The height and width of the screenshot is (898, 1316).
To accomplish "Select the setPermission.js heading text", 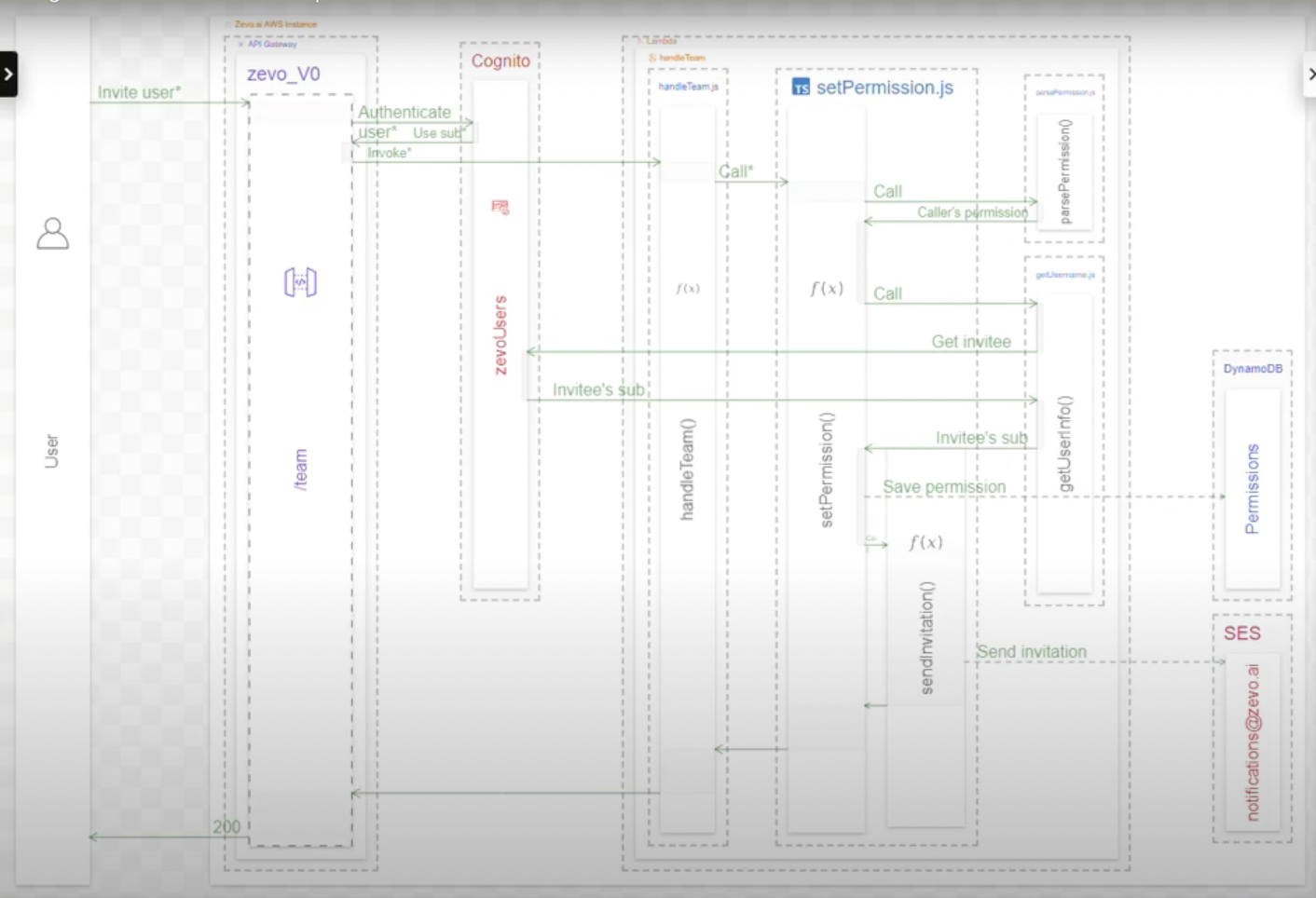I will pyautogui.click(x=884, y=88).
